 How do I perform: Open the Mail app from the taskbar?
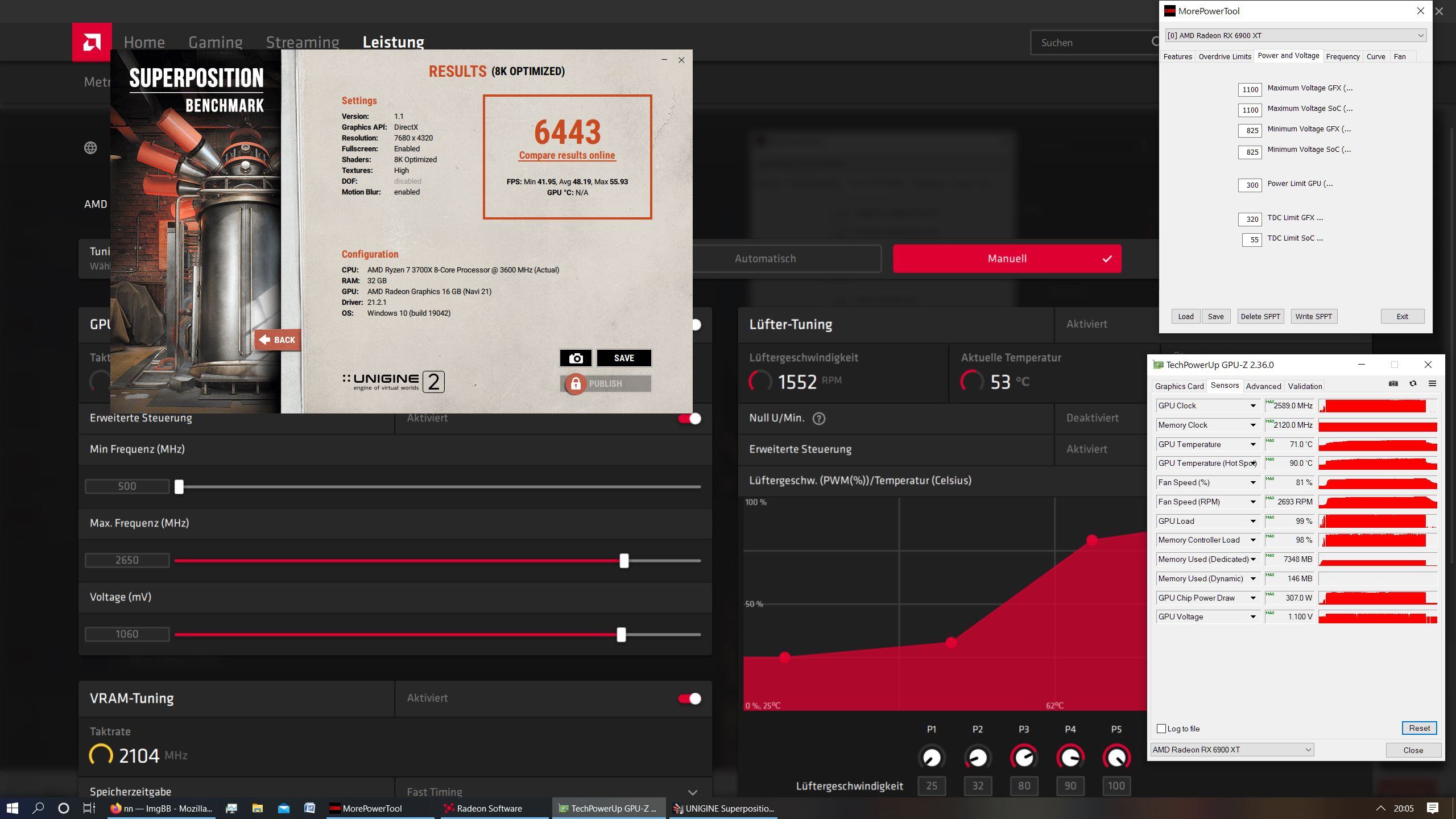pyautogui.click(x=284, y=808)
